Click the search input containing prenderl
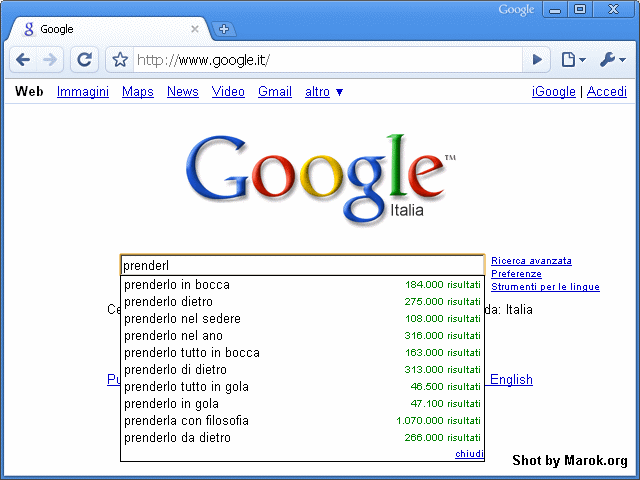The width and height of the screenshot is (640, 480). click(x=302, y=265)
